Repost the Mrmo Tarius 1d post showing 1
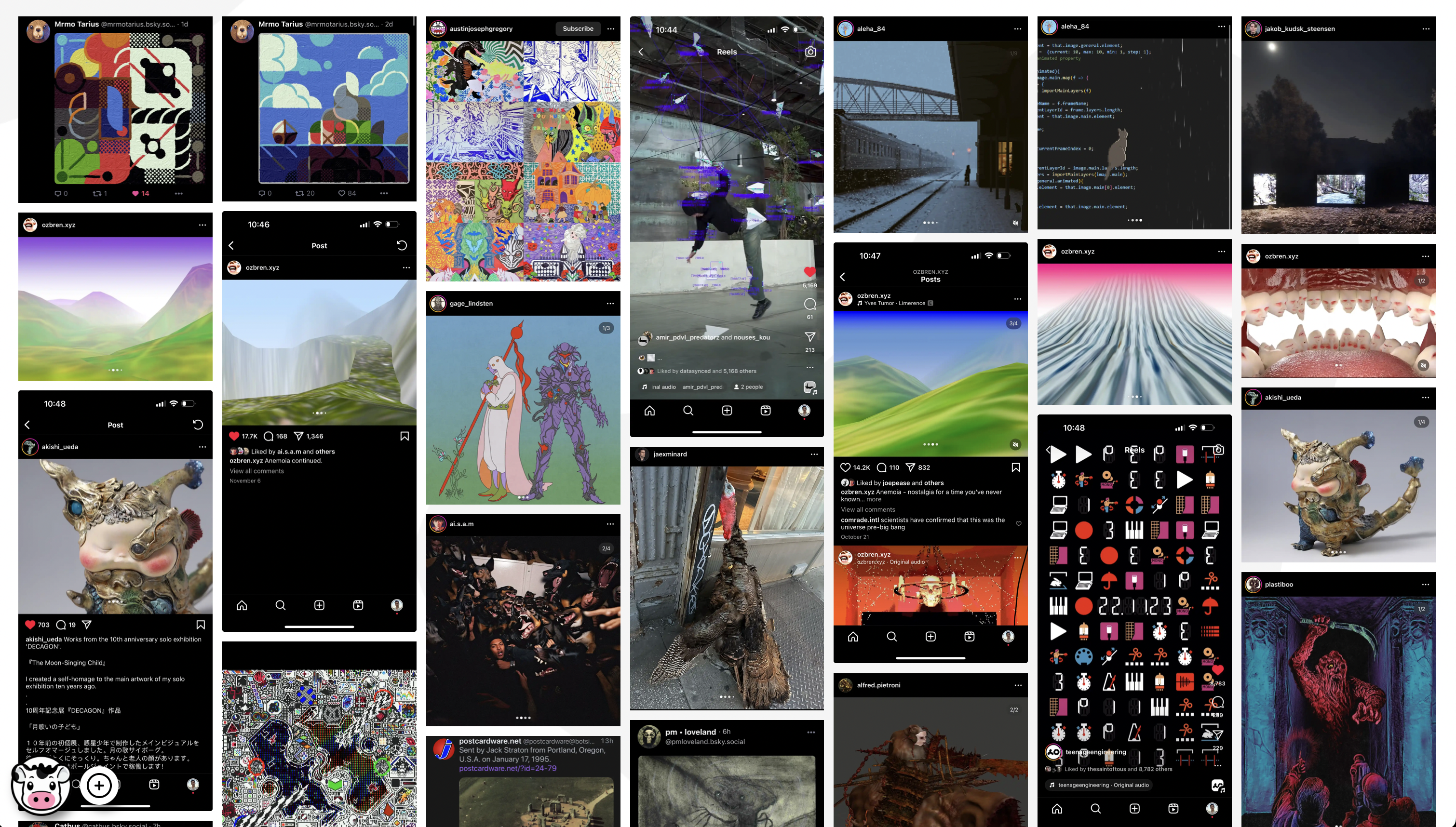The width and height of the screenshot is (1456, 827). [x=96, y=194]
